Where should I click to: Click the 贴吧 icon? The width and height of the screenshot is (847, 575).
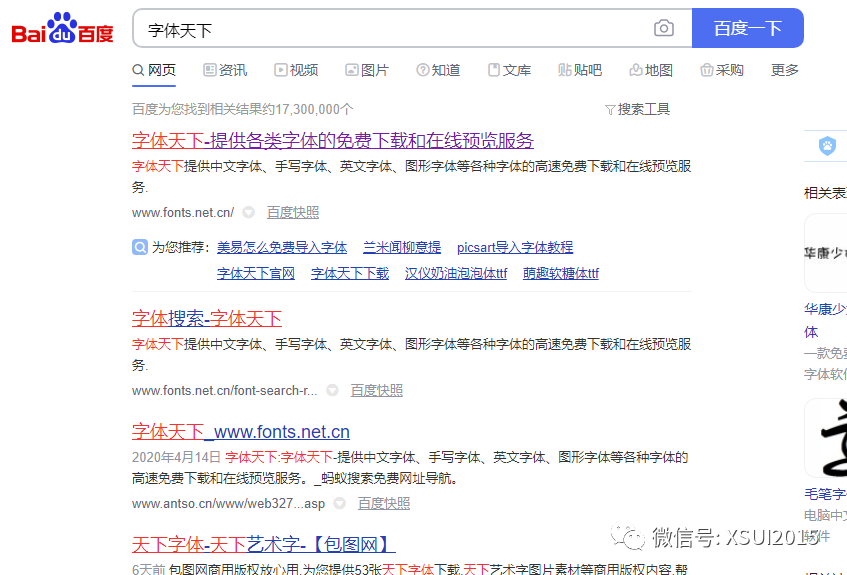coord(565,70)
